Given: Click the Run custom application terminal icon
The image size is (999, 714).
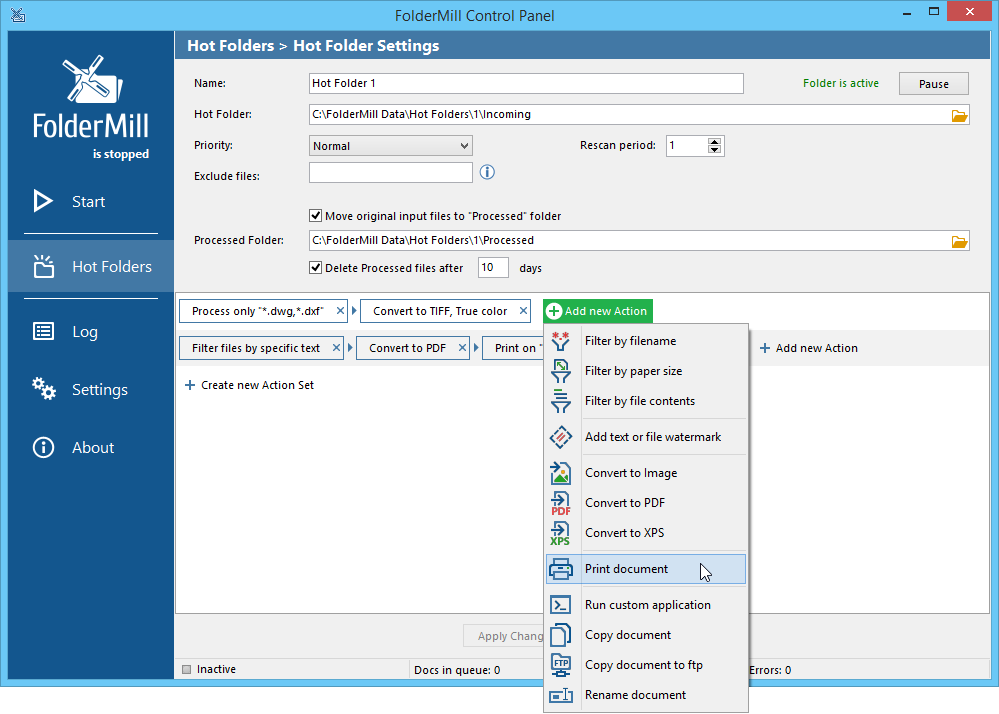Looking at the screenshot, I should click(x=561, y=605).
